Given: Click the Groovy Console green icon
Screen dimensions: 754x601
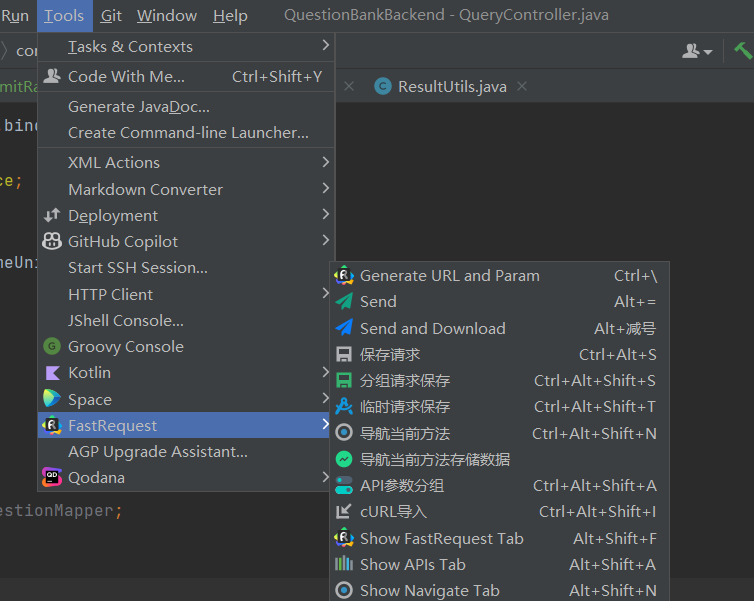Looking at the screenshot, I should (x=52, y=346).
